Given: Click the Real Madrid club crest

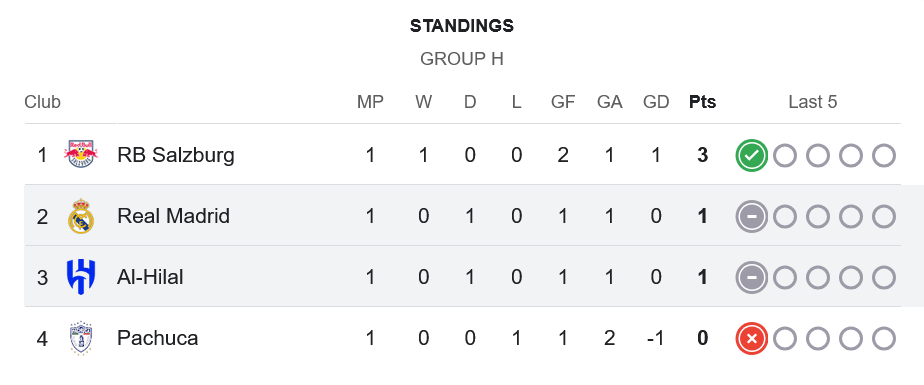Looking at the screenshot, I should 81,216.
